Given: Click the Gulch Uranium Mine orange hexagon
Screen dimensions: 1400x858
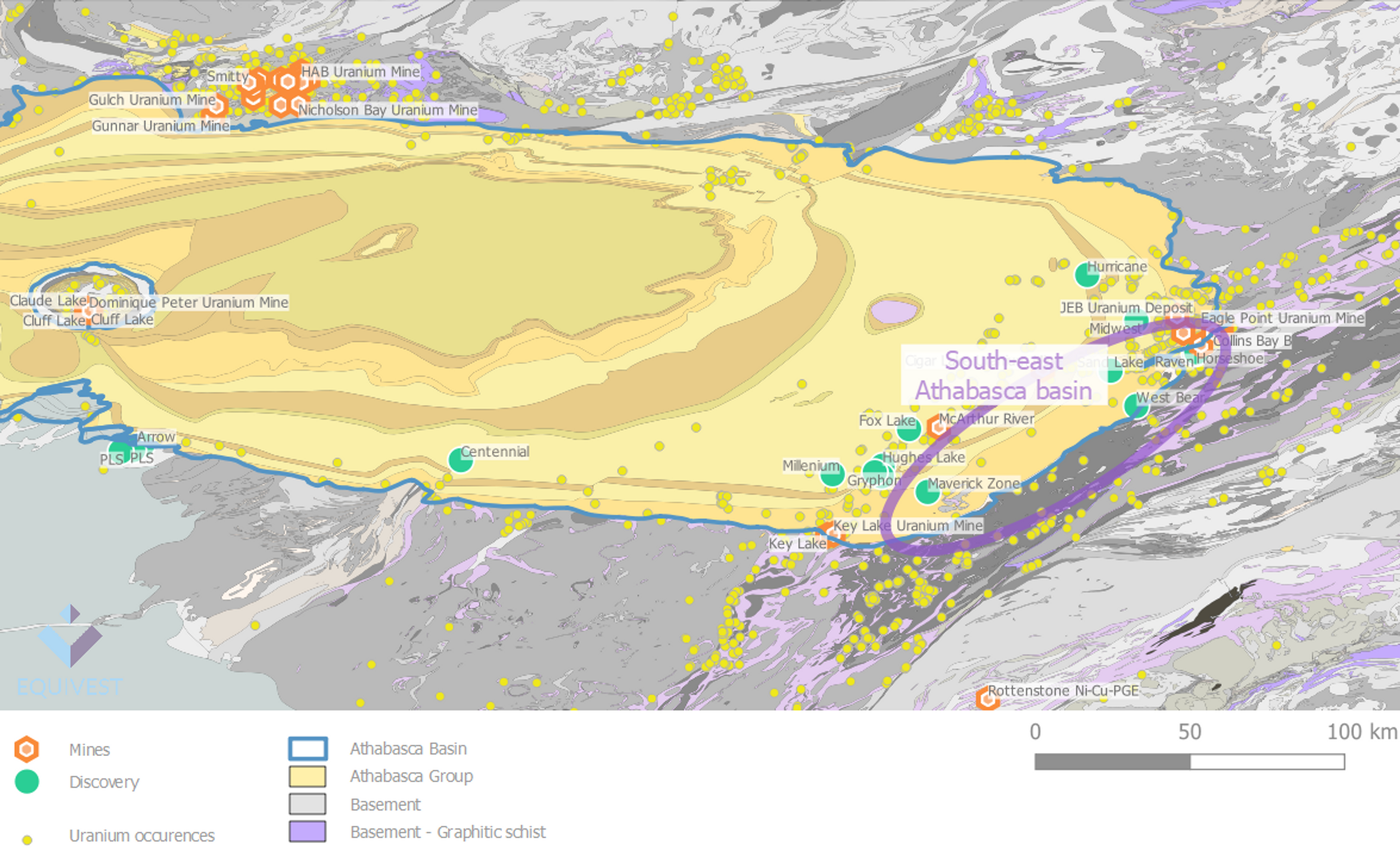Looking at the screenshot, I should coord(217,106).
